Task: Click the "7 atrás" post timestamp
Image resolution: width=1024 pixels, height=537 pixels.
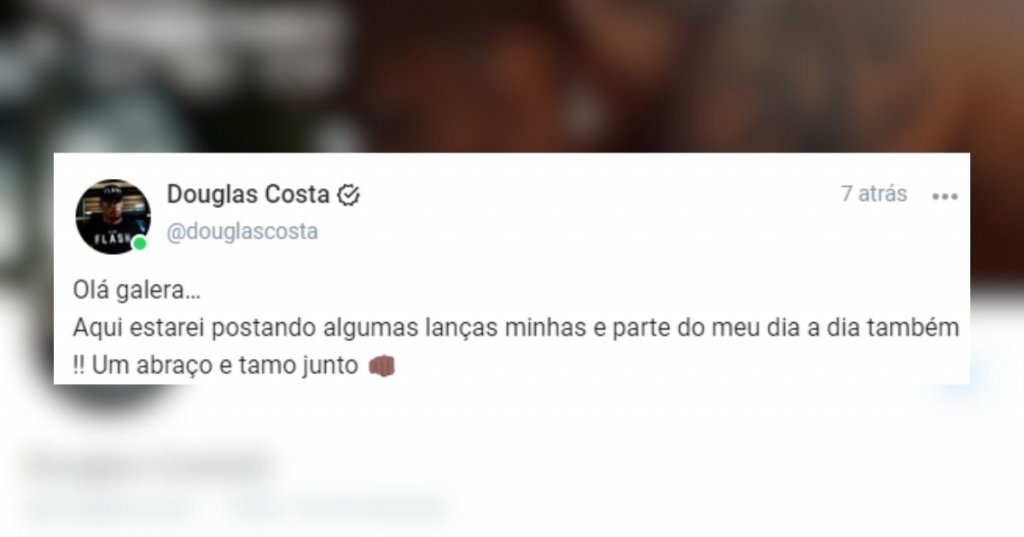Action: 874,194
